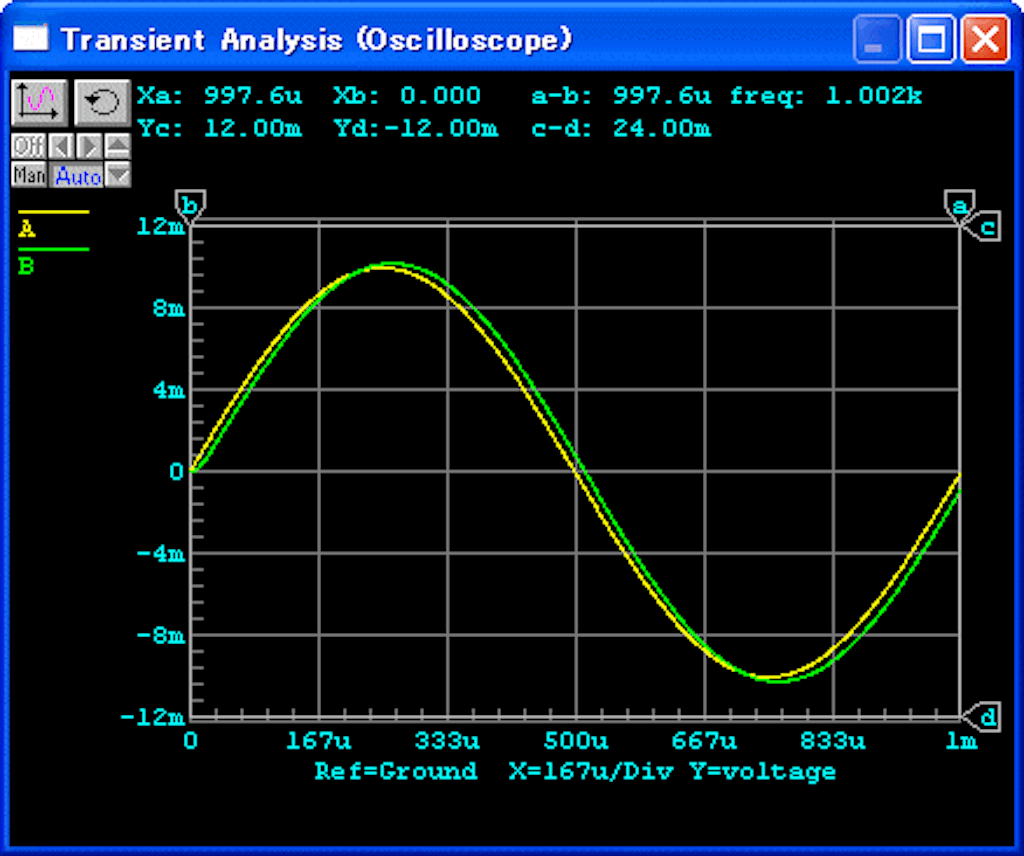Click the c-d: 24.00m readout
This screenshot has height=856, width=1024.
(621, 128)
